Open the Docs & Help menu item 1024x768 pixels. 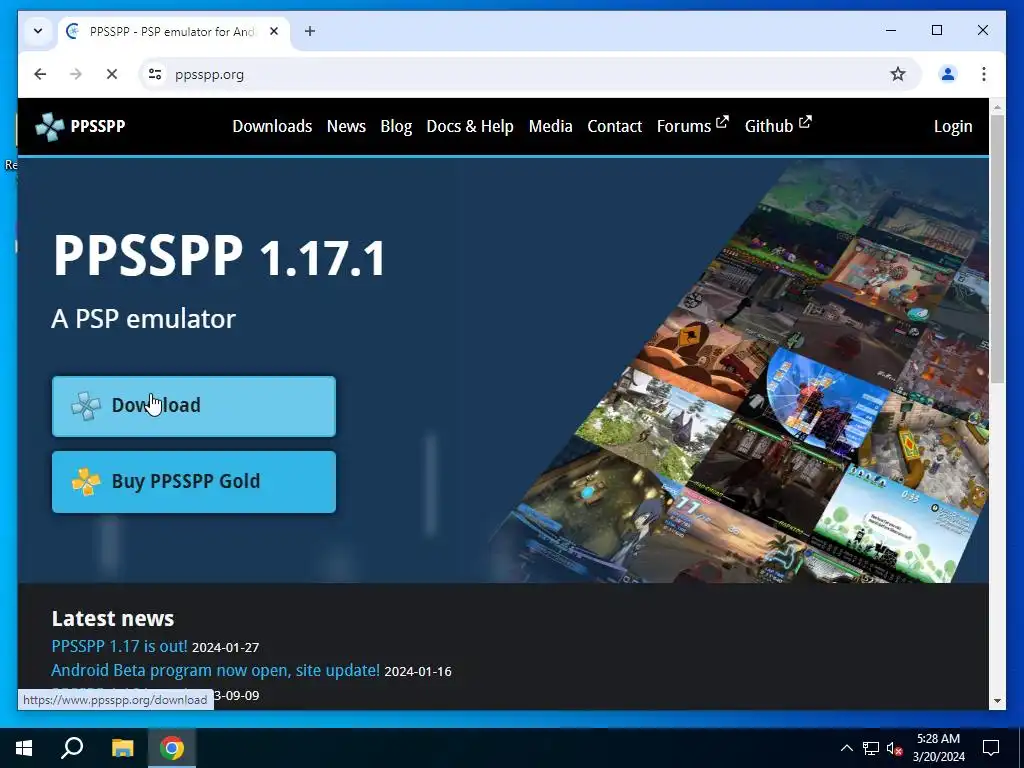(470, 126)
